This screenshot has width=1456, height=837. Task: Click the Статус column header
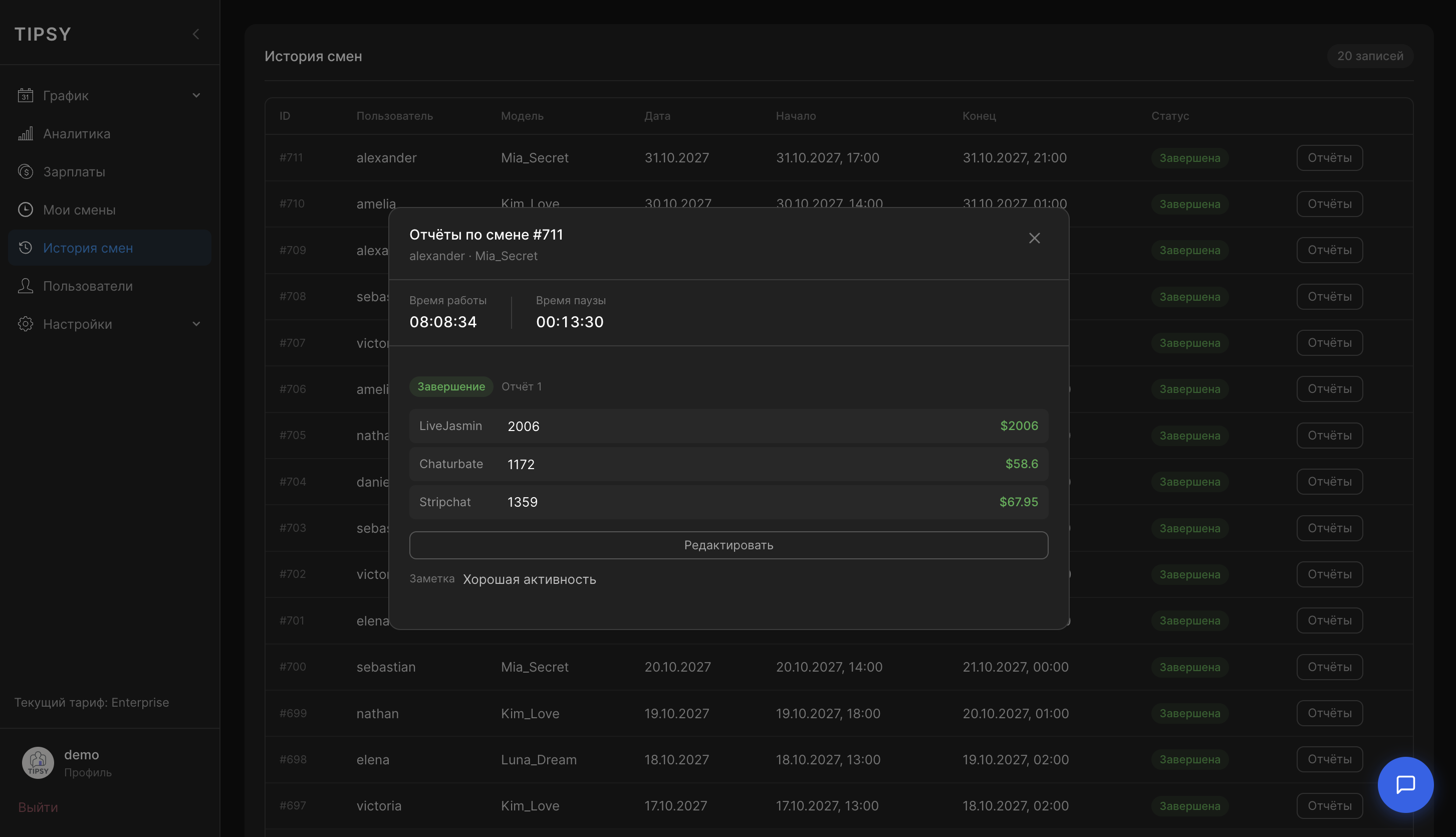coord(1170,116)
